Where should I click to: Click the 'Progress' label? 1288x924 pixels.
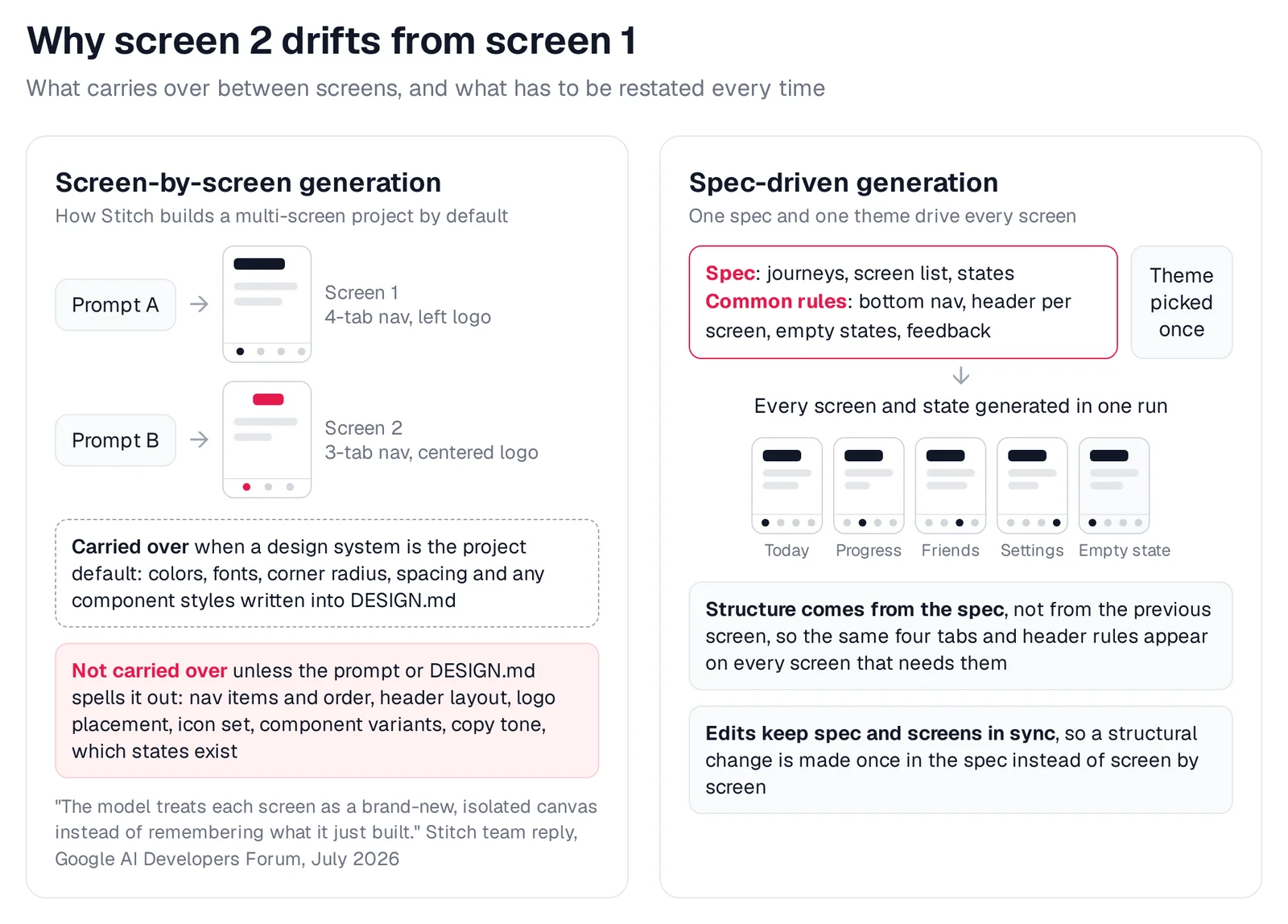[x=869, y=551]
